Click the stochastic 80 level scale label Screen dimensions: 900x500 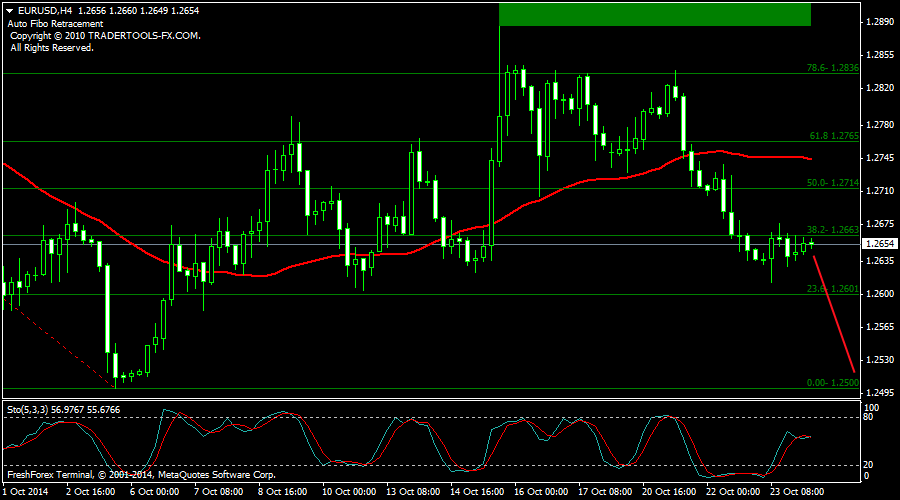[868, 417]
